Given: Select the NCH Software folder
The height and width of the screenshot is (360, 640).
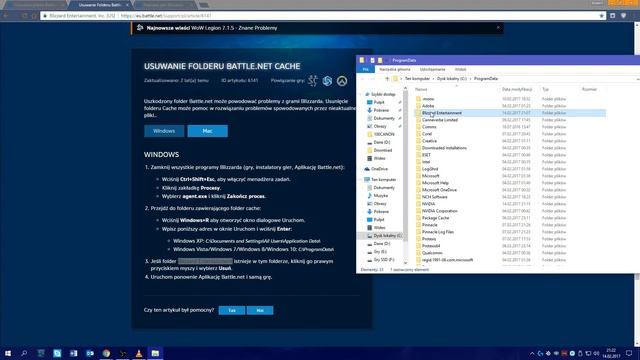Looking at the screenshot, I should point(434,197).
